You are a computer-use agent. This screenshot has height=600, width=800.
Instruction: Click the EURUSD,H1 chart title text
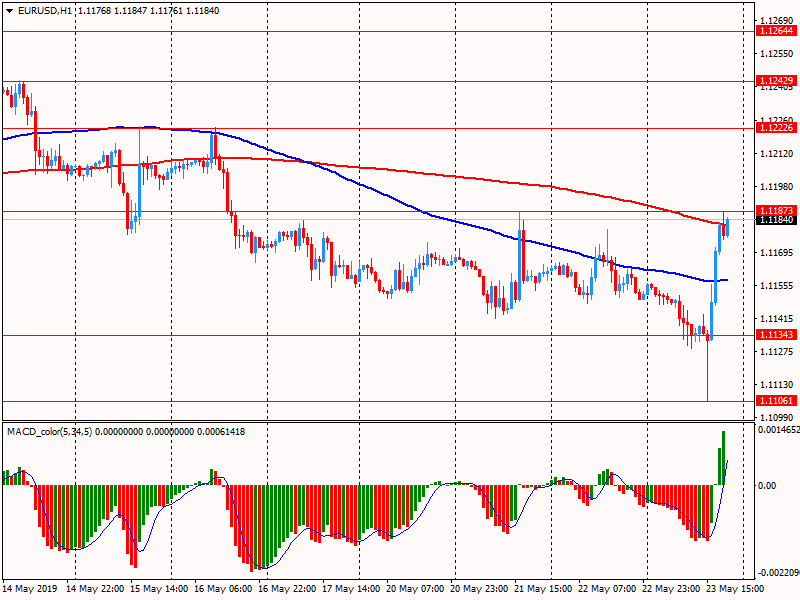[44, 11]
